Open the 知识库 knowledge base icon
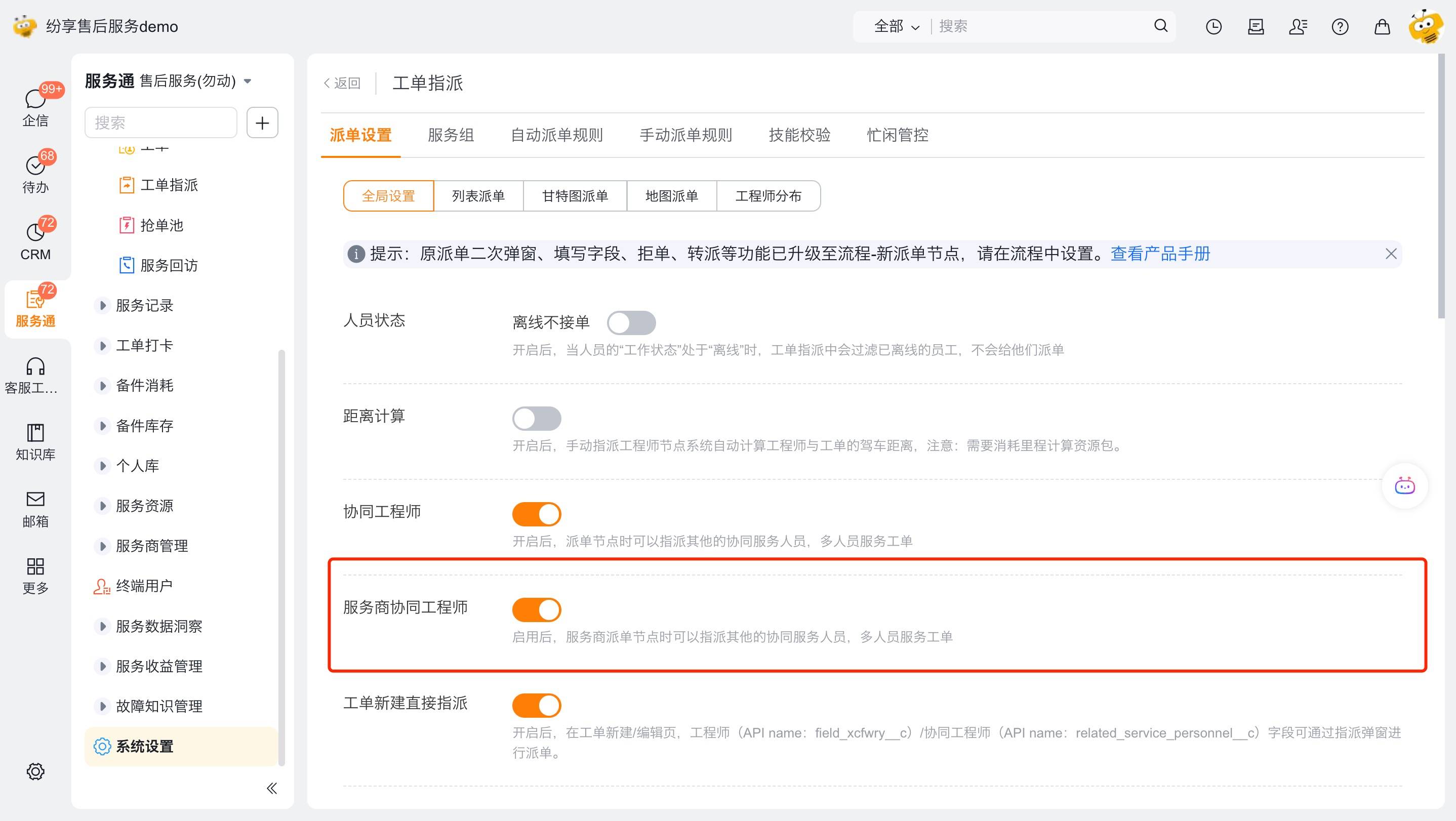Image resolution: width=1456 pixels, height=821 pixels. tap(35, 433)
